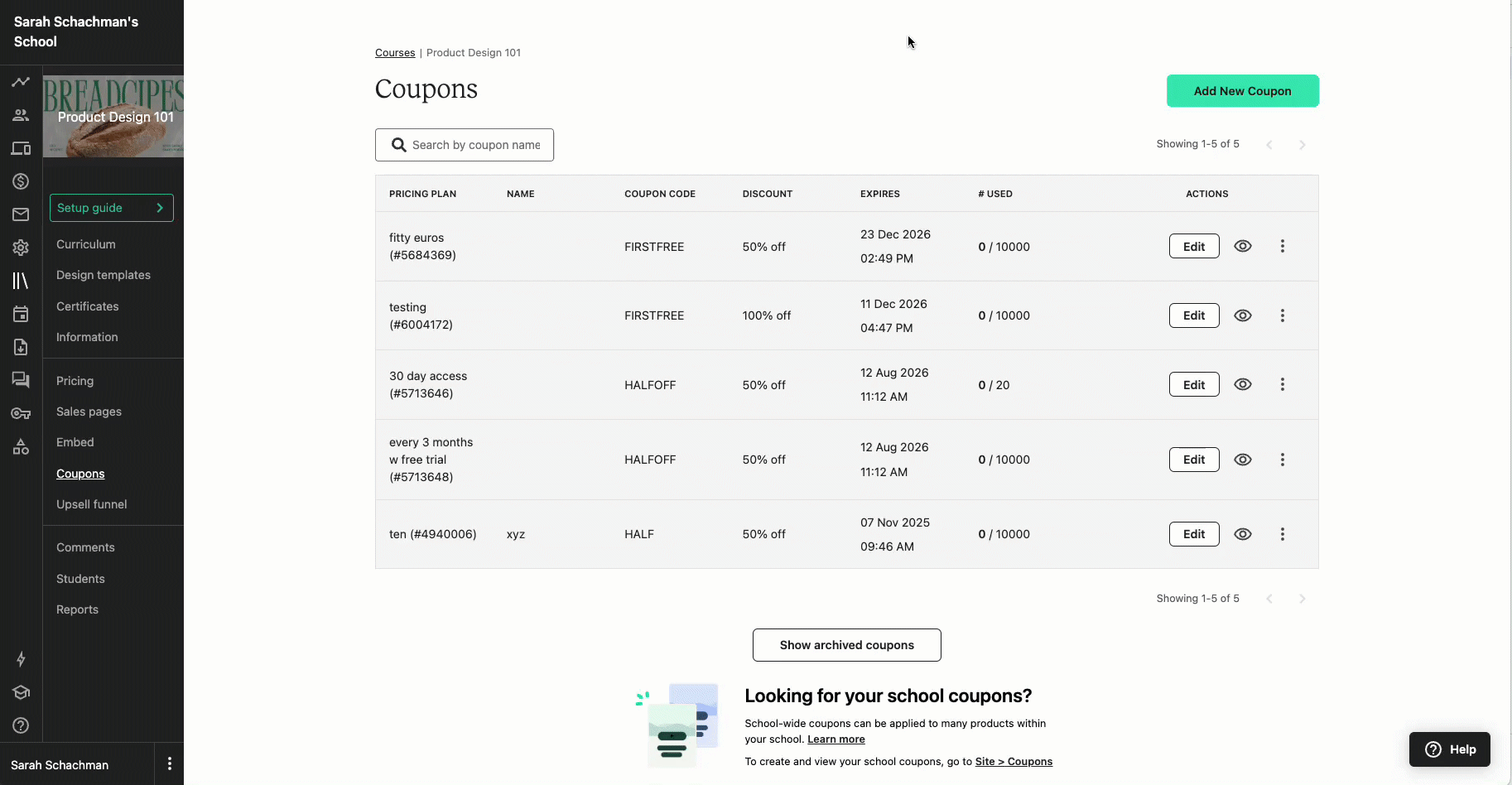Open three-dot menu for 30 day access coupon
The height and width of the screenshot is (785, 1512).
coord(1283,384)
